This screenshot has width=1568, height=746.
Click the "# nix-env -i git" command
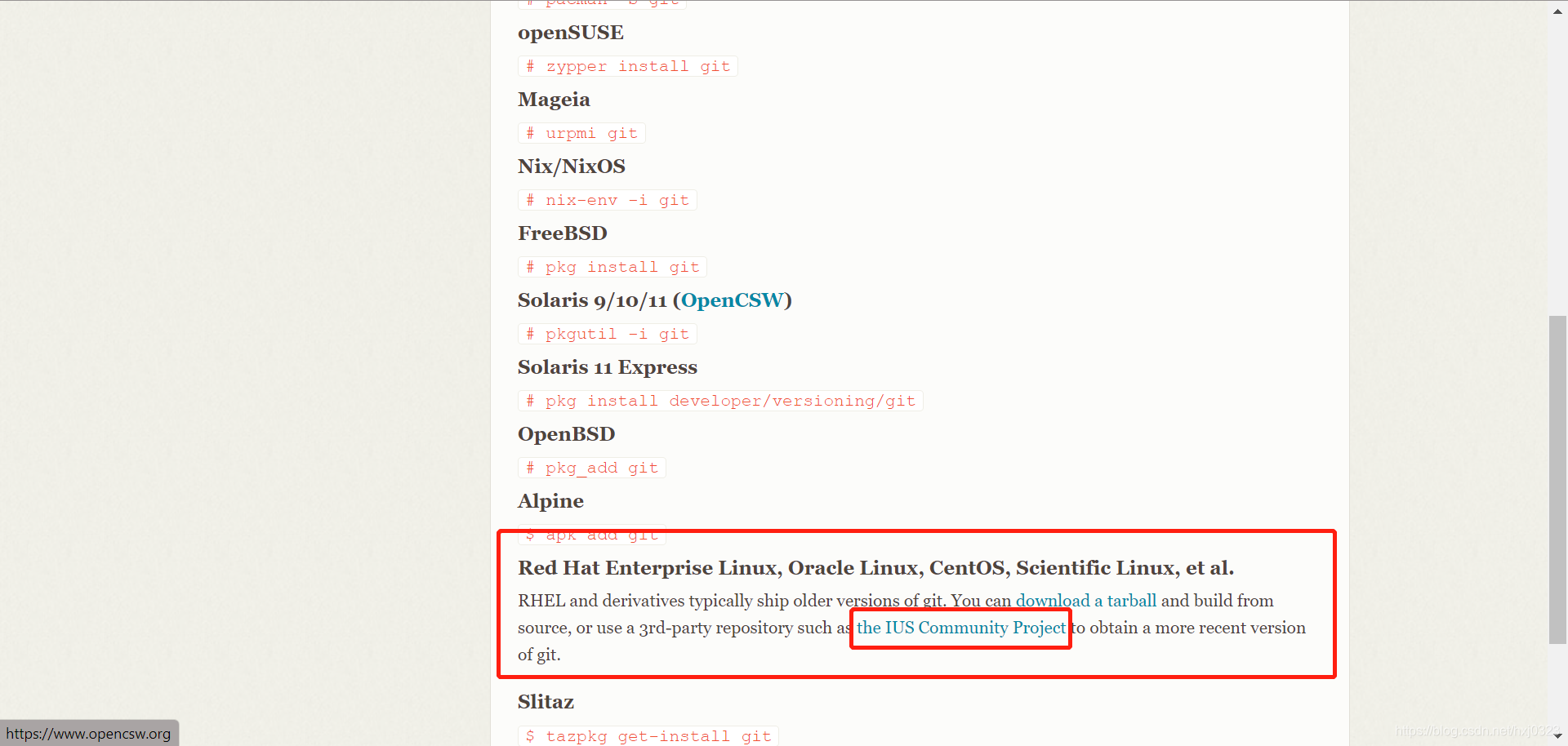click(x=608, y=200)
